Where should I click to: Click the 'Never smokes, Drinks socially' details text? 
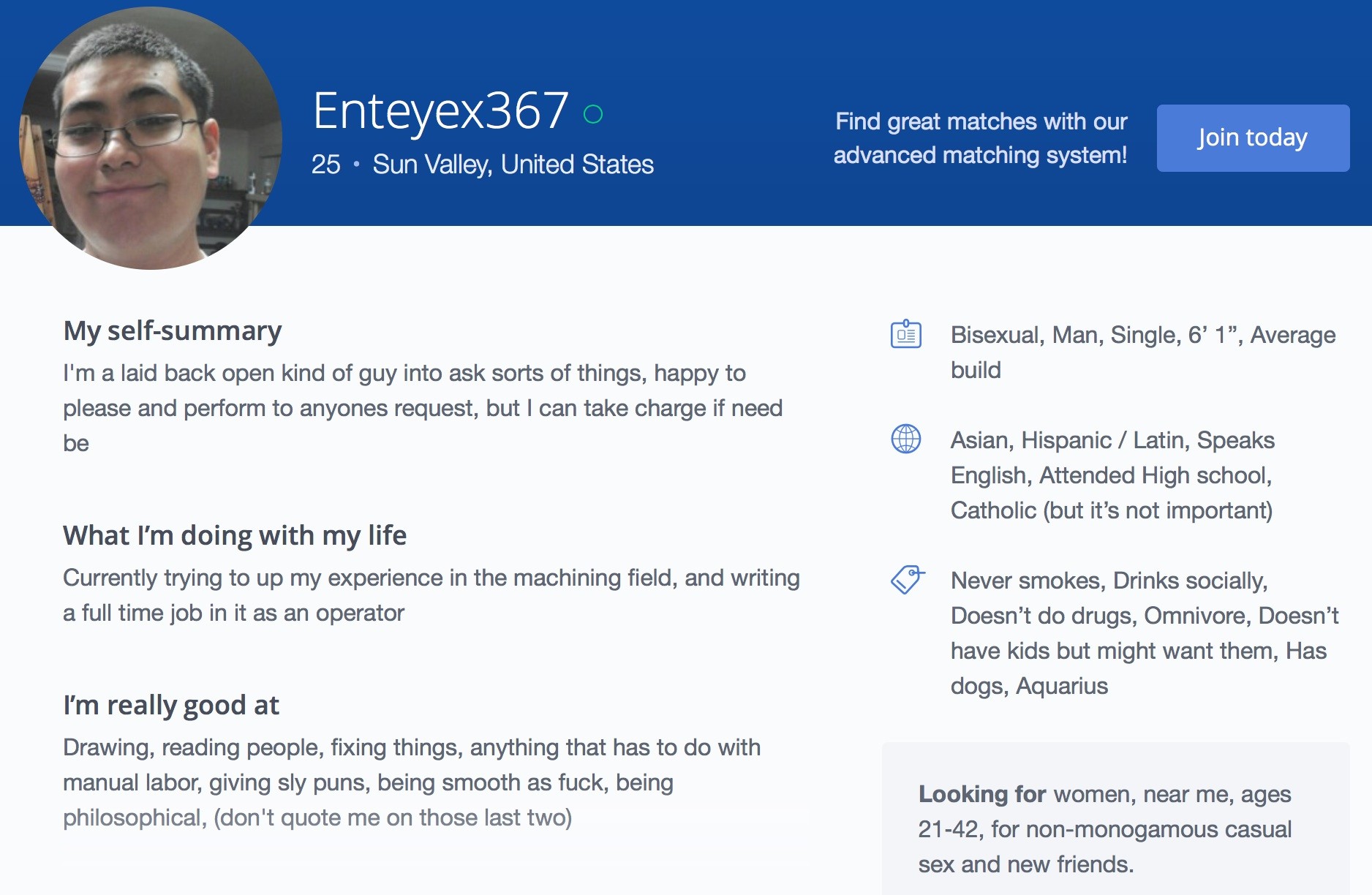point(1144,633)
